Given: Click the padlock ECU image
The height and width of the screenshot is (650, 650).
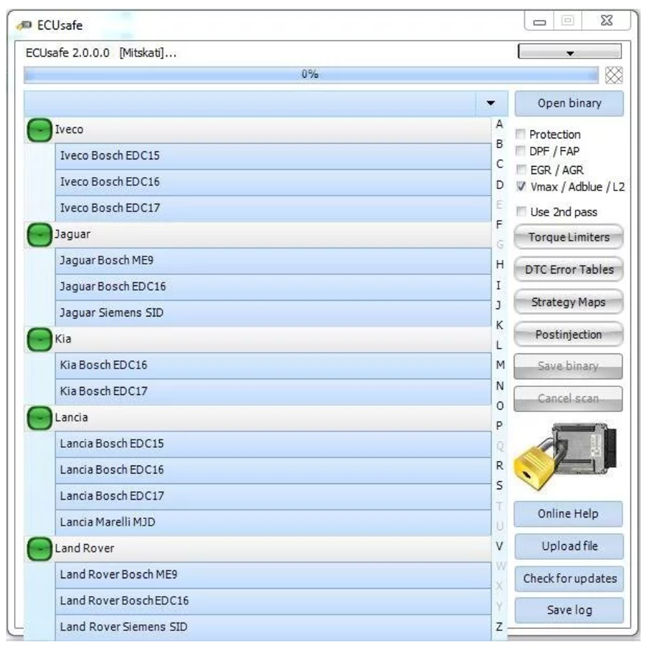Looking at the screenshot, I should tap(566, 456).
